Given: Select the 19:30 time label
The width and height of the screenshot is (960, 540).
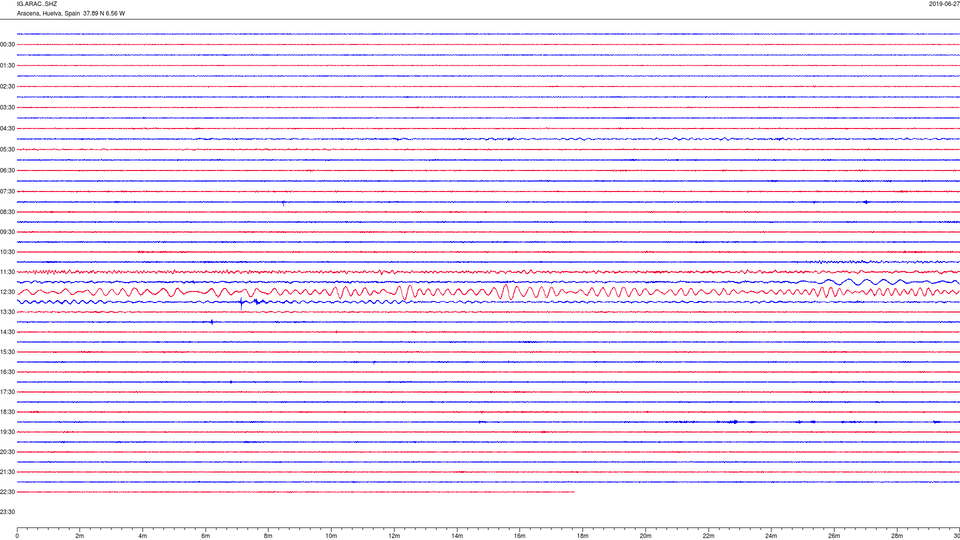Looking at the screenshot, I should [7, 432].
